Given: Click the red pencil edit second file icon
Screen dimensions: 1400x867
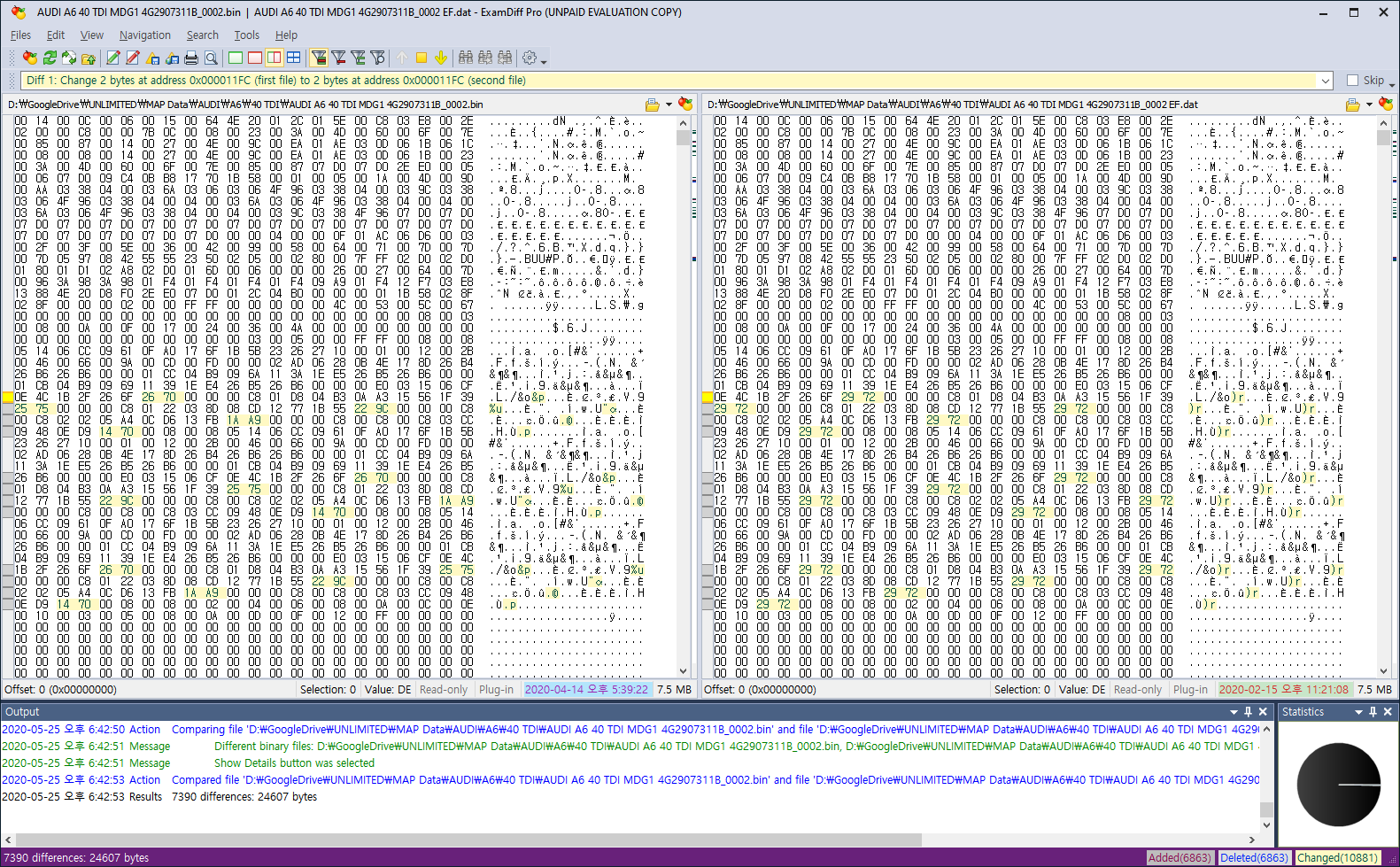Looking at the screenshot, I should click(133, 58).
